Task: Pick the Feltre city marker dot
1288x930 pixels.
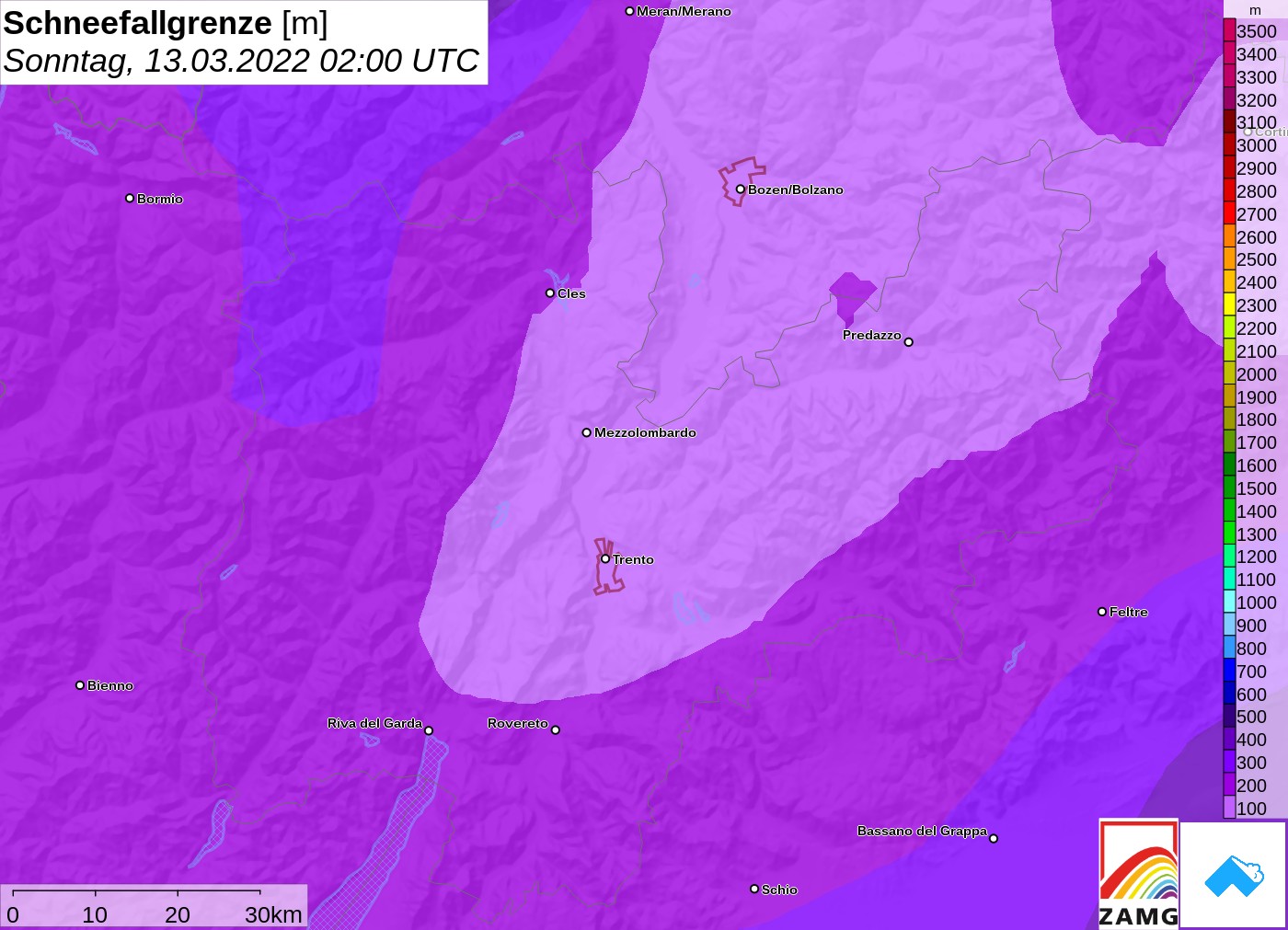Action: (x=1102, y=612)
